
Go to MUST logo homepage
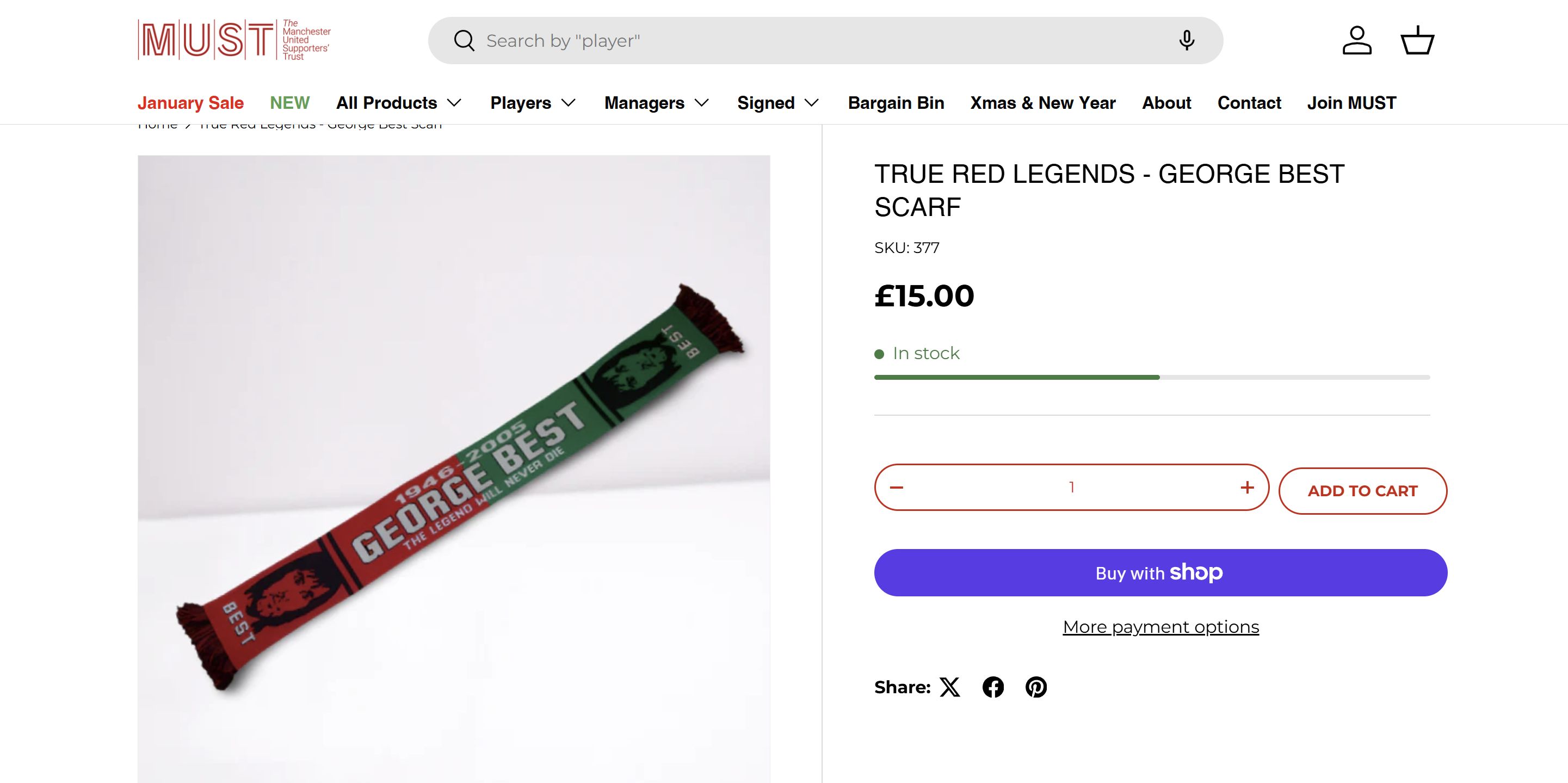[234, 40]
